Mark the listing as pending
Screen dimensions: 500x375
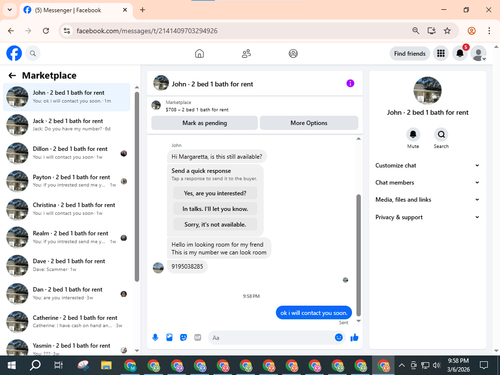point(204,123)
